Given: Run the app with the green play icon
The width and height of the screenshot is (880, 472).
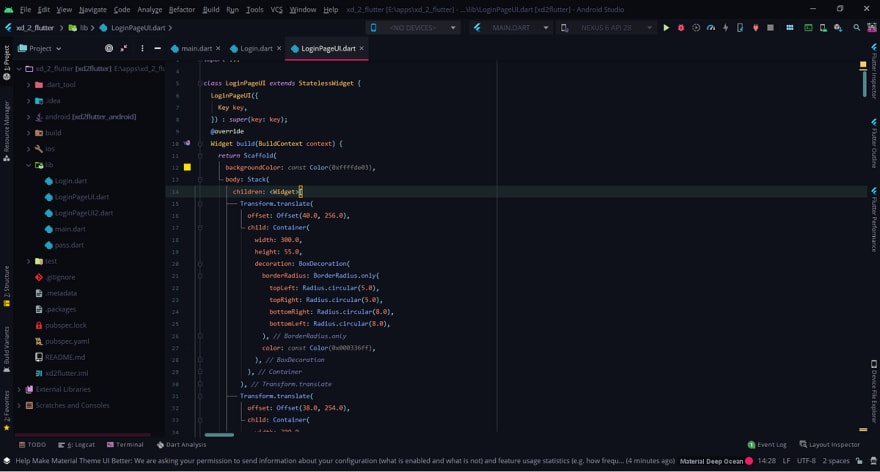Looking at the screenshot, I should coord(666,28).
